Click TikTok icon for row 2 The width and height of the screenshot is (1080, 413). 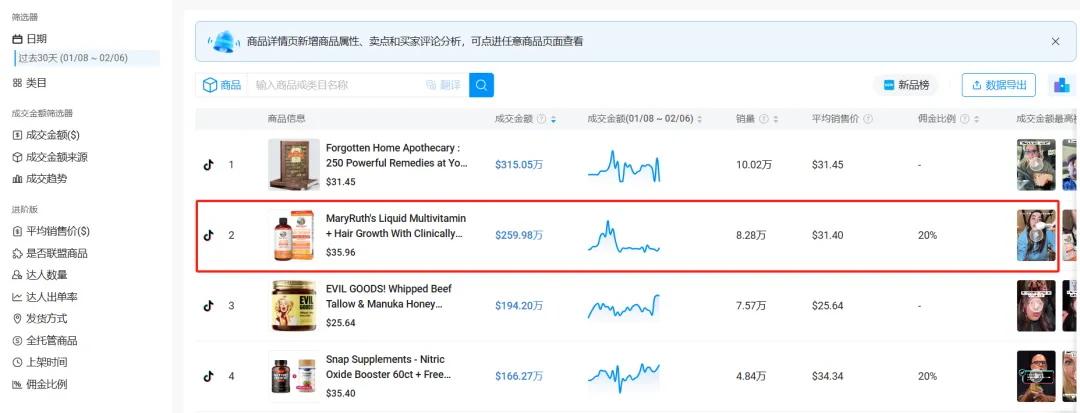click(208, 235)
